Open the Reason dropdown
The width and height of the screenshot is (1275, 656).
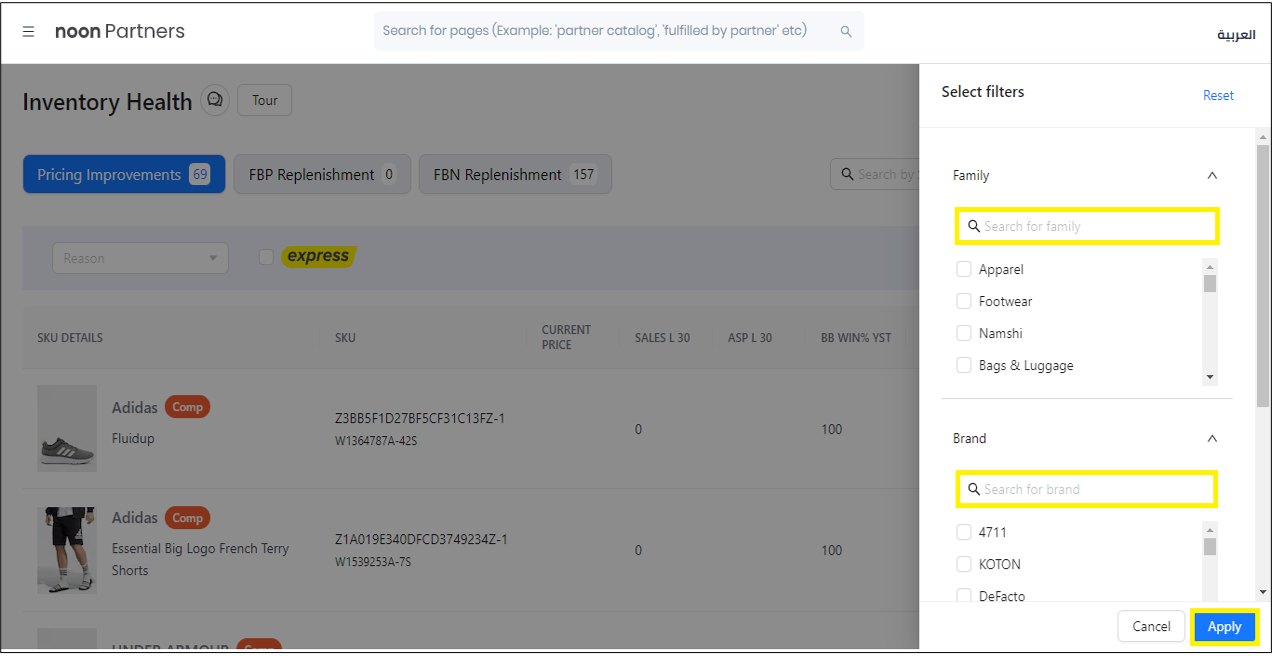point(140,258)
